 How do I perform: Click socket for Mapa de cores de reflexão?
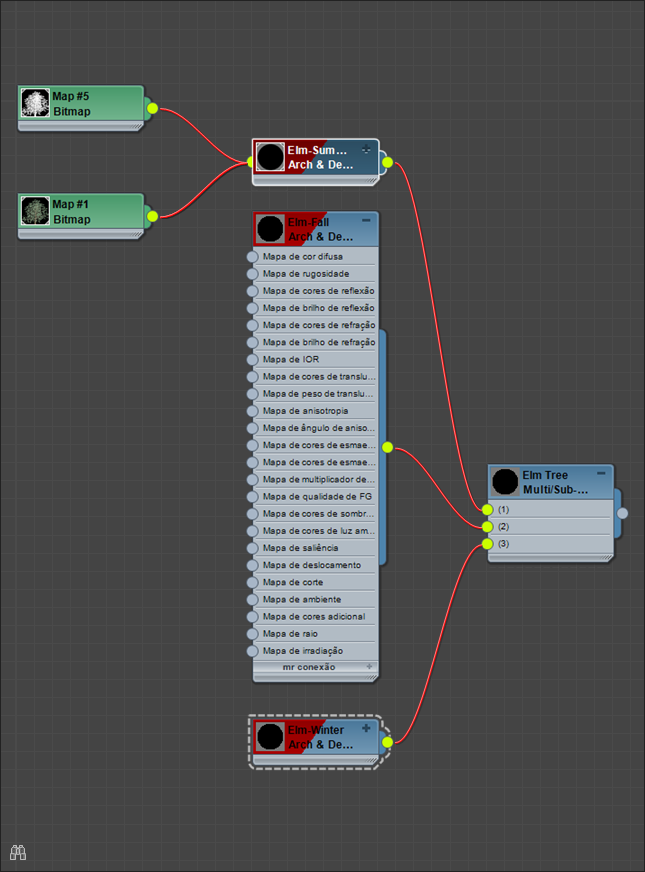point(252,291)
